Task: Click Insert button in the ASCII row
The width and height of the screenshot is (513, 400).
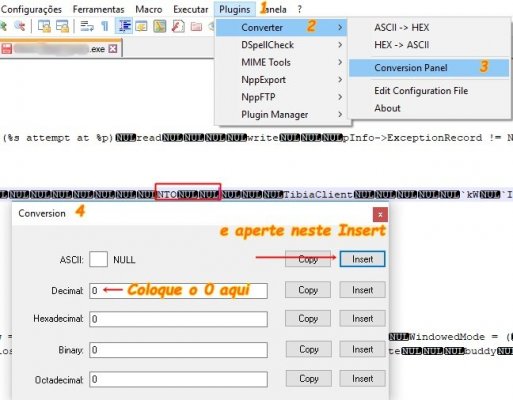Action: tap(362, 259)
